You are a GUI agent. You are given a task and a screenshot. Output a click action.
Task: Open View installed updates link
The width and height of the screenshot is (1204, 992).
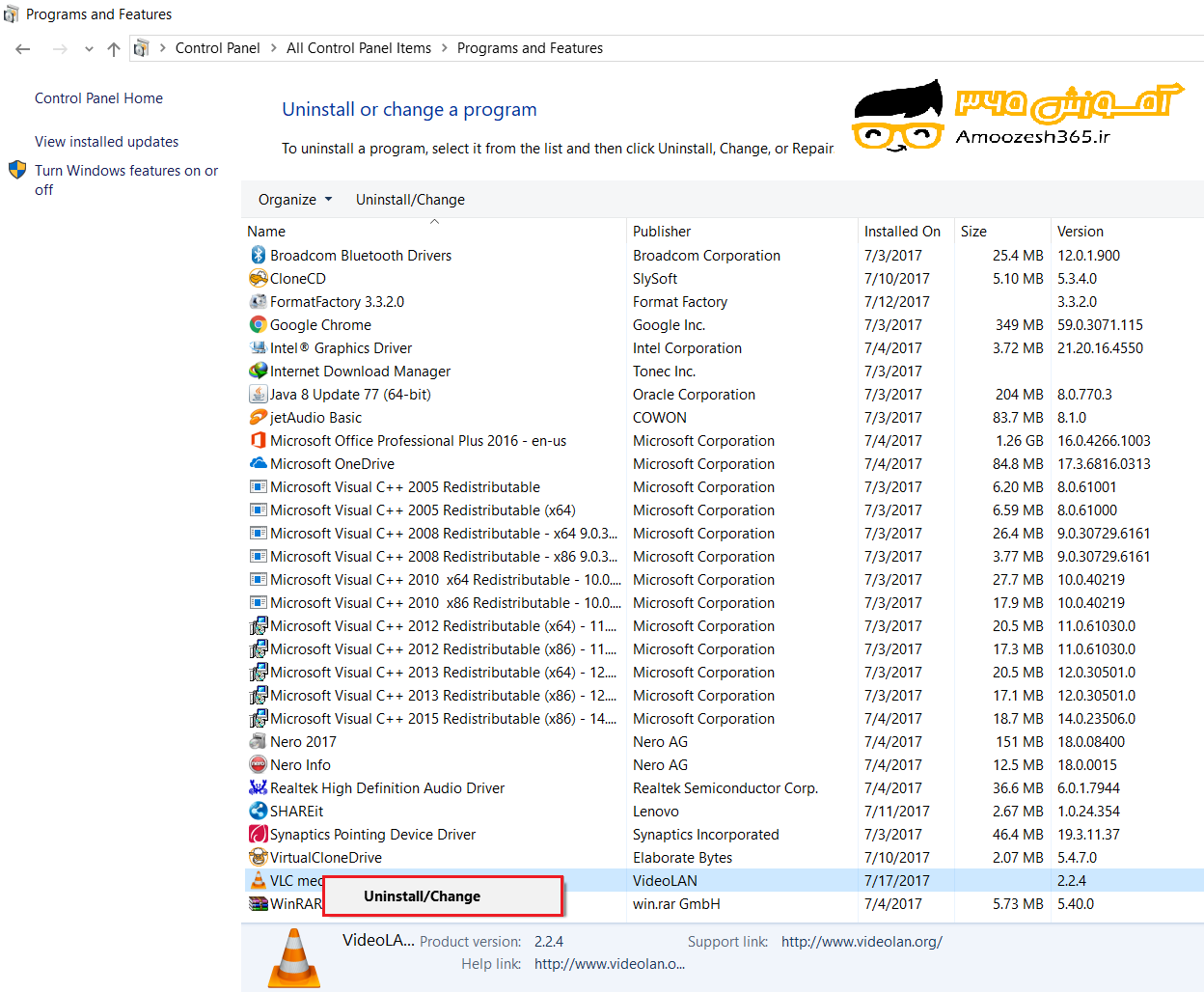(106, 142)
